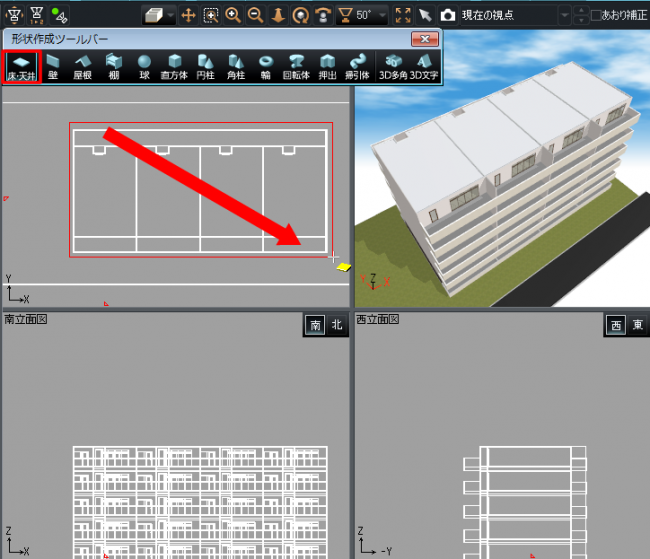Image resolution: width=650 pixels, height=559 pixels.
Task: Click the yellow floor shape marker in plan view
Action: pos(344,267)
